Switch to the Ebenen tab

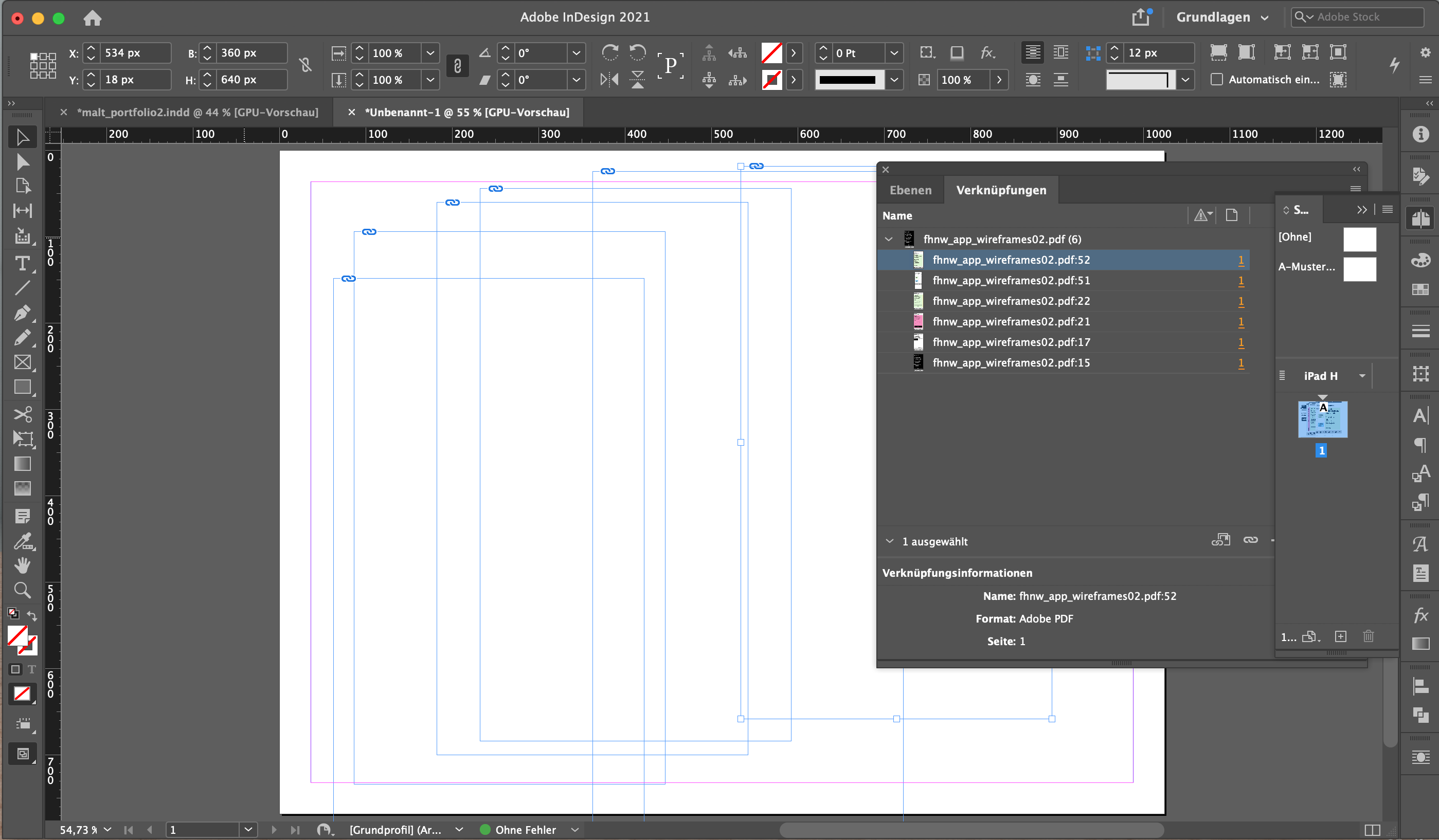click(x=910, y=190)
